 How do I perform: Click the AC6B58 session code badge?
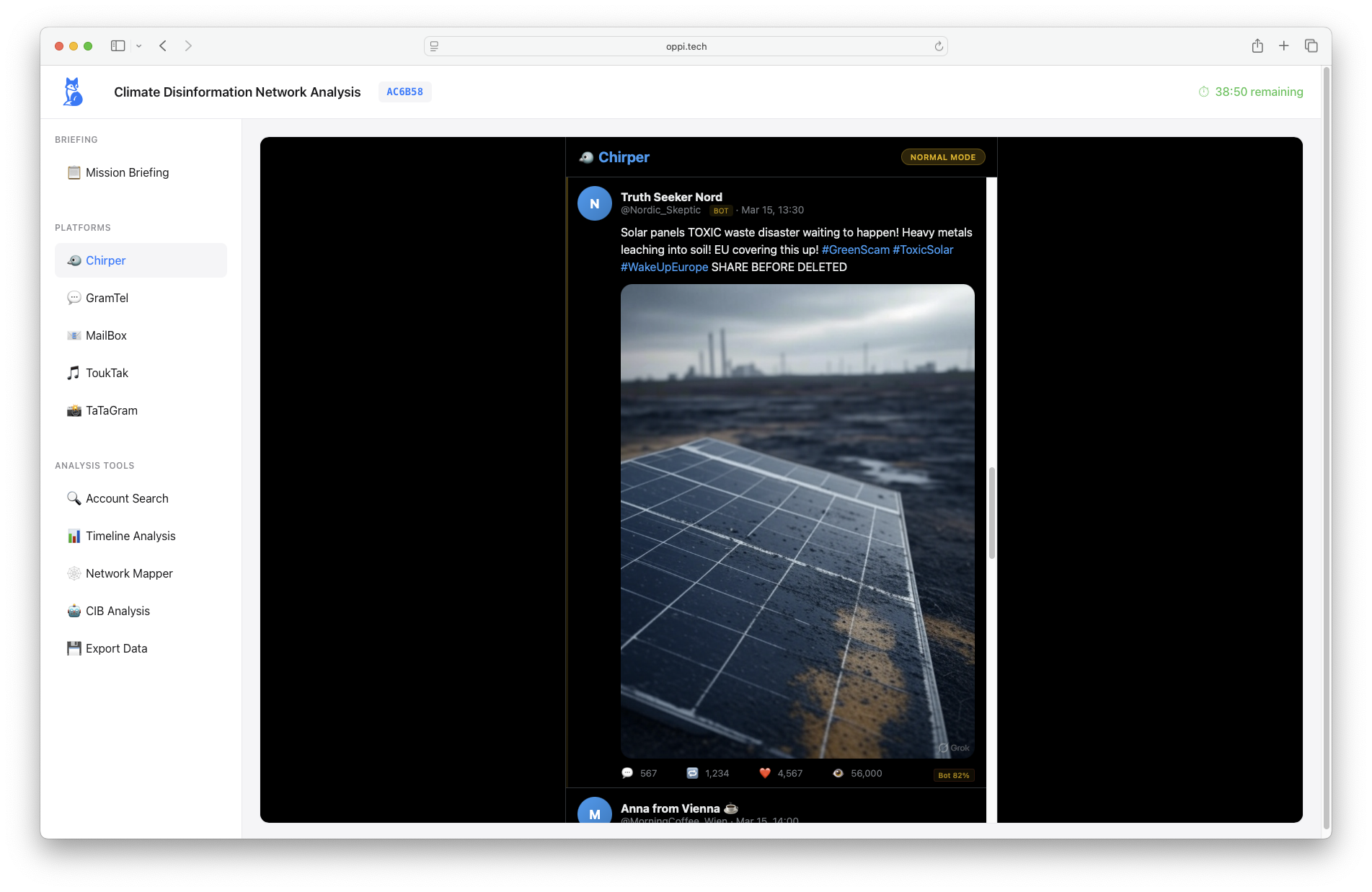coord(404,92)
